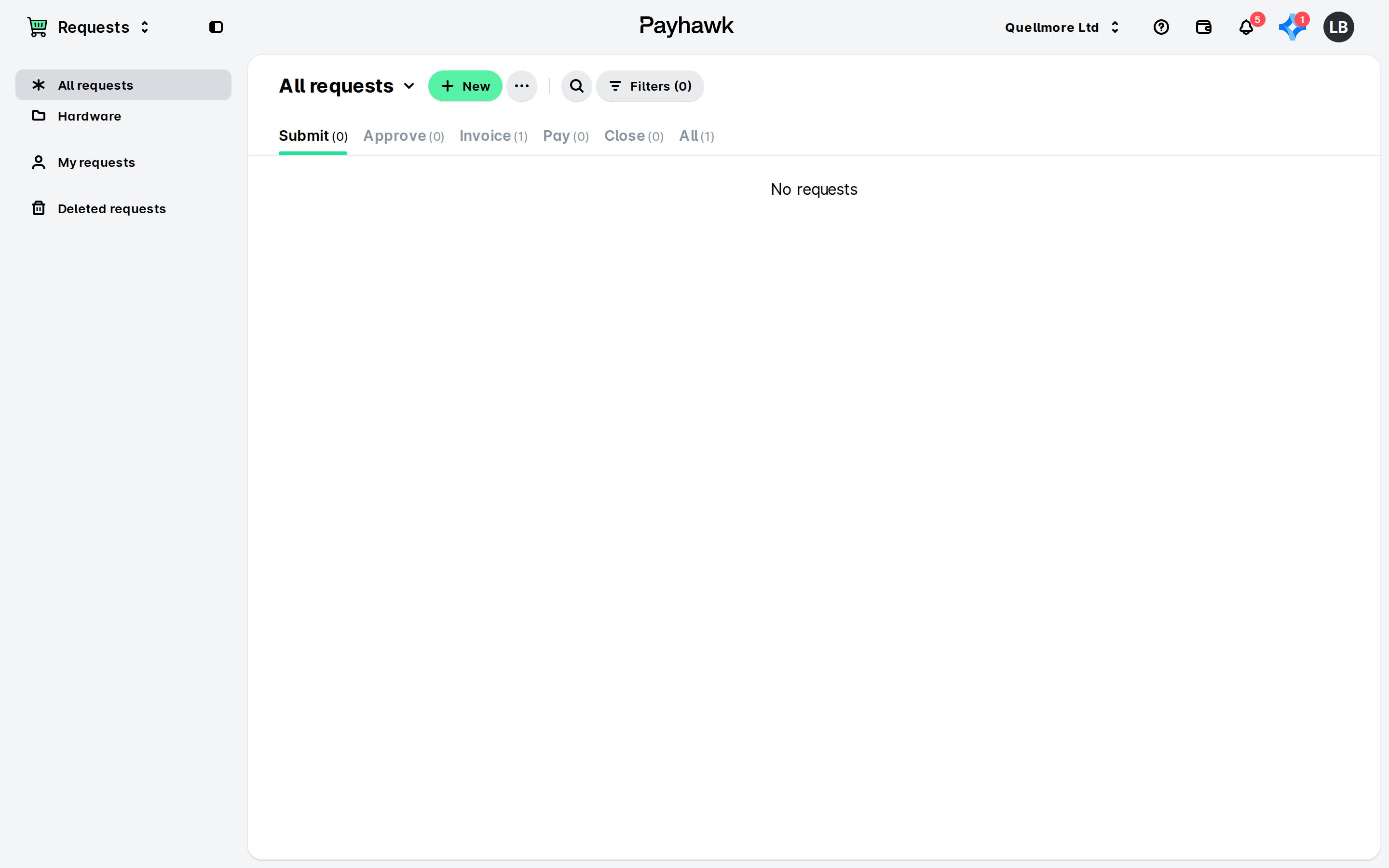Switch to the All (1) tab

[x=696, y=136]
